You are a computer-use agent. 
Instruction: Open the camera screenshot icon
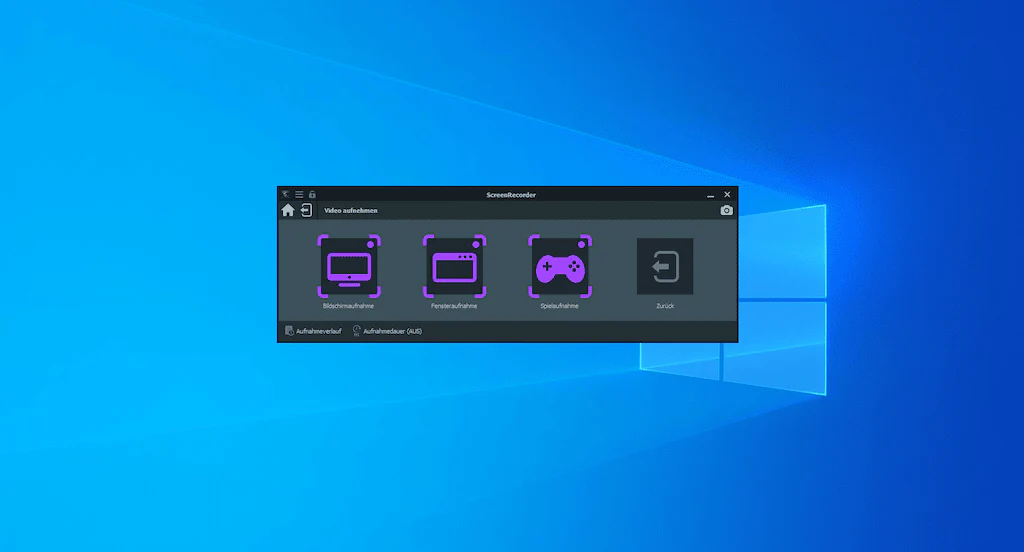[726, 210]
